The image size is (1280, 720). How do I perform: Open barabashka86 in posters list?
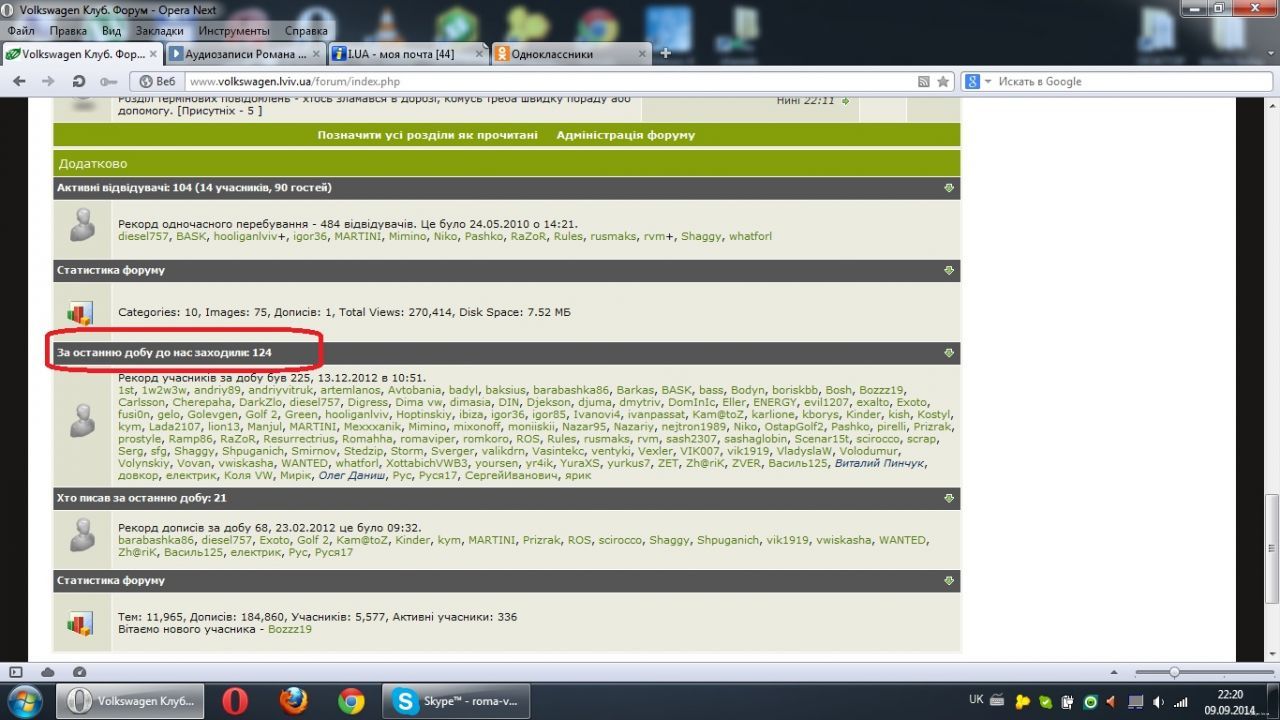pyautogui.click(x=156, y=539)
